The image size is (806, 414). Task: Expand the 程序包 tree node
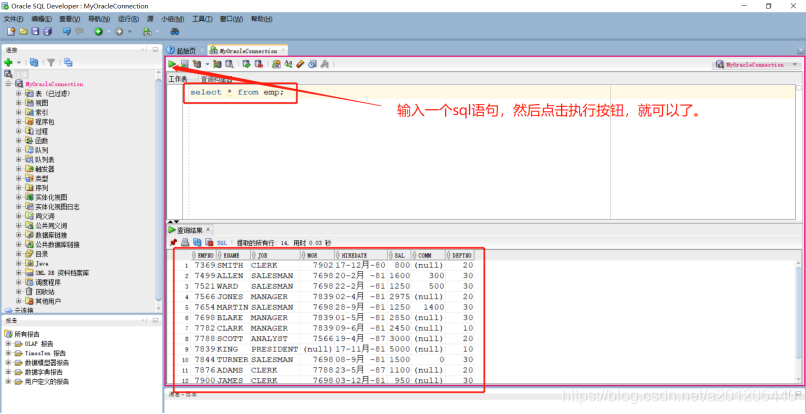tap(19, 121)
